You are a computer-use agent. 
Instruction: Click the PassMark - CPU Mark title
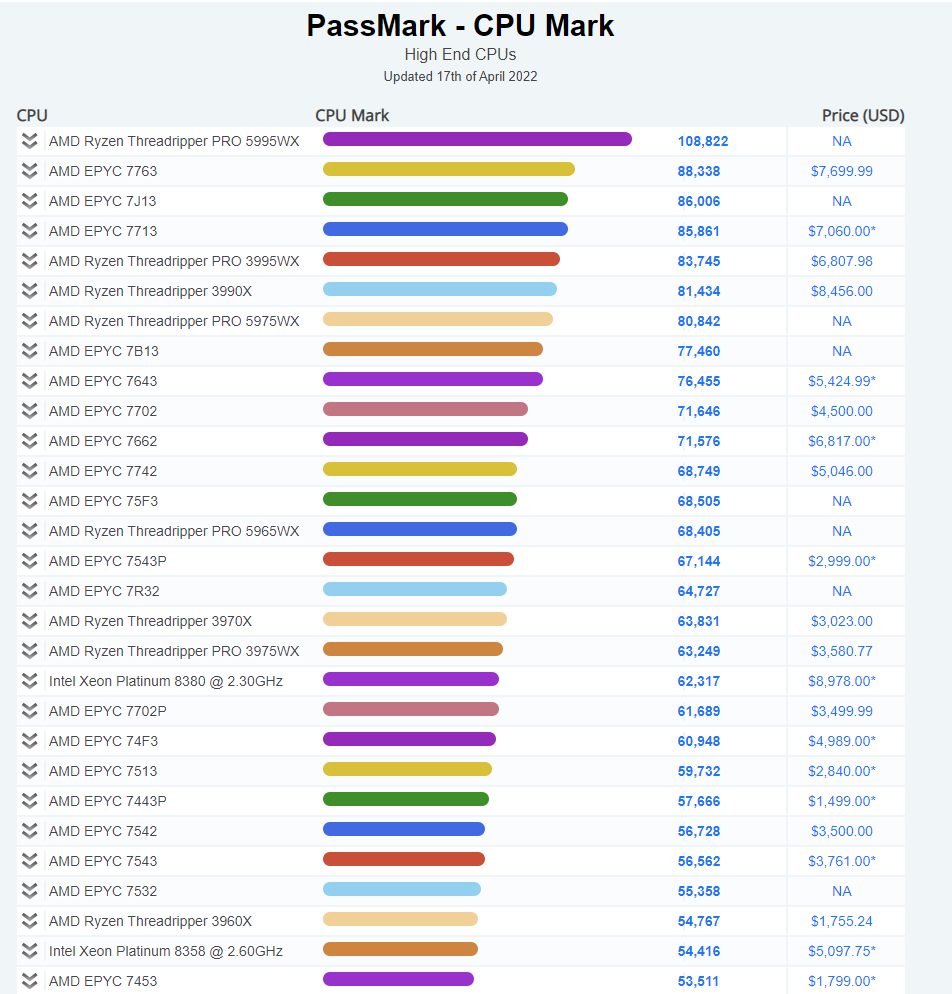coord(460,26)
